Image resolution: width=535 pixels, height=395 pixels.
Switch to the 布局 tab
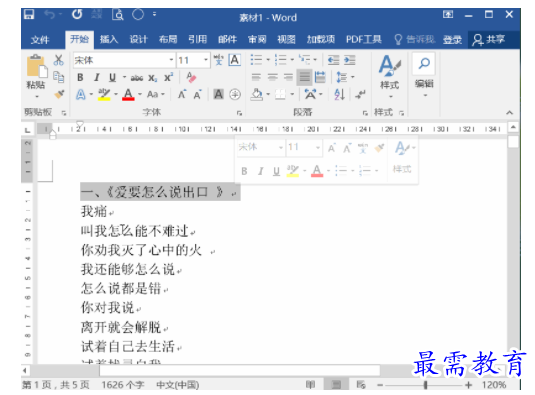168,40
